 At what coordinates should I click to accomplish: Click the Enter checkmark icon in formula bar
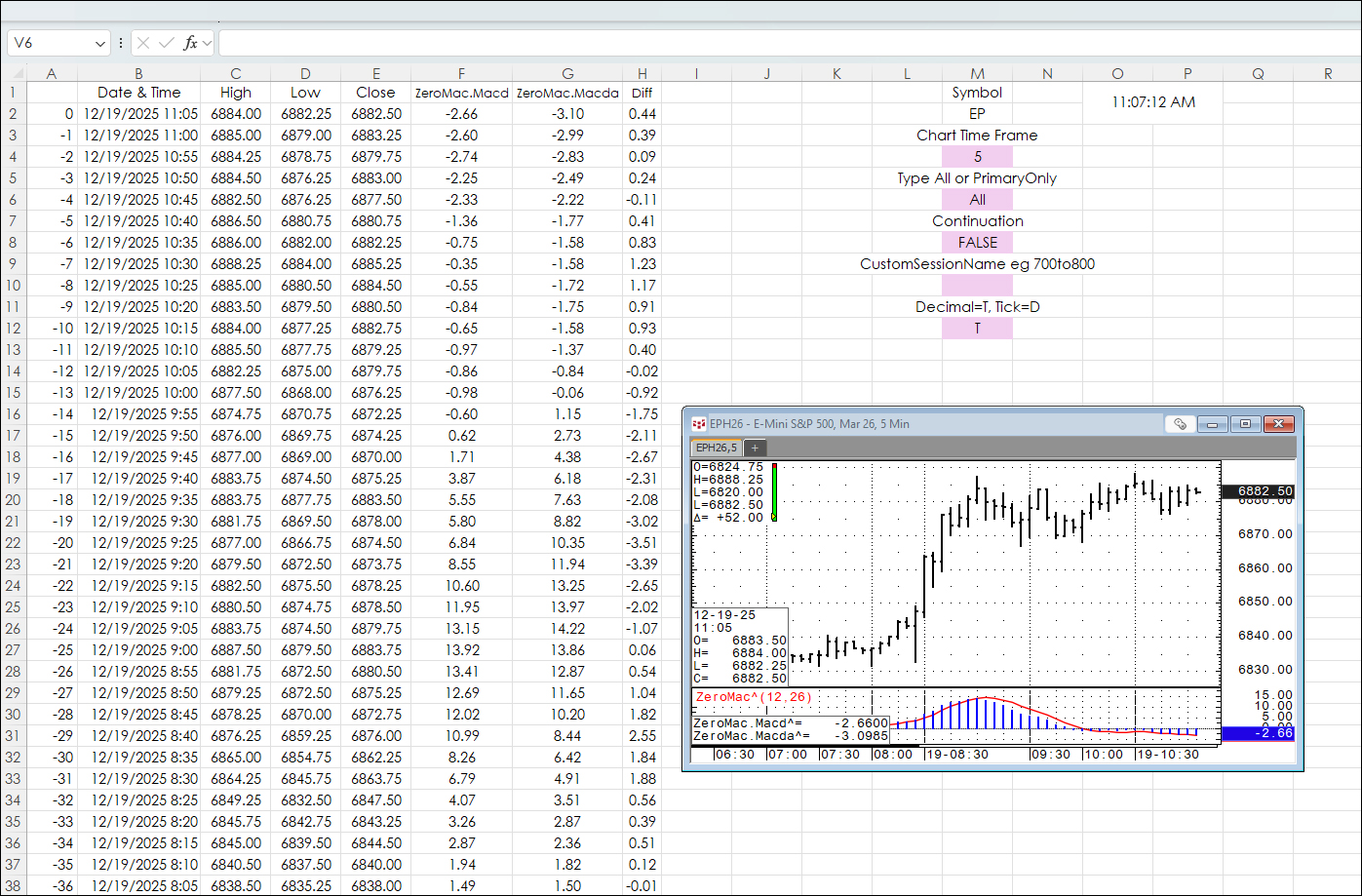[166, 43]
